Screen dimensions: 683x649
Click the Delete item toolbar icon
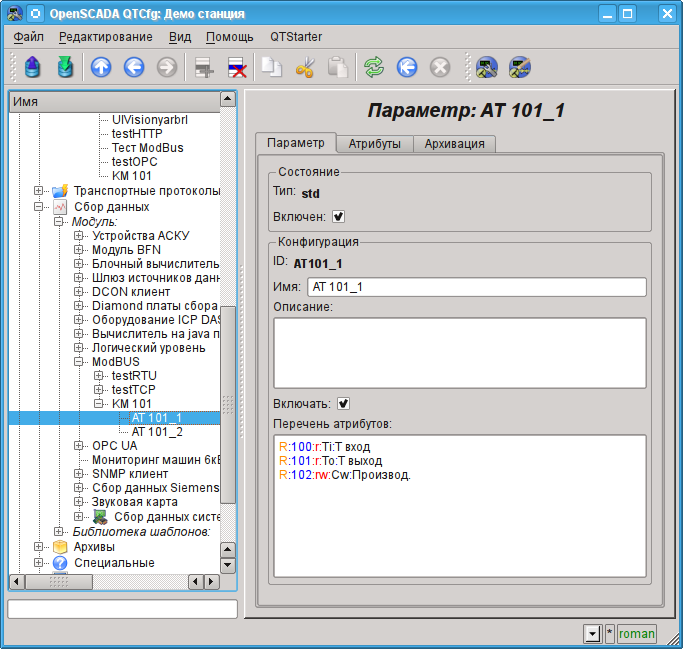pyautogui.click(x=238, y=67)
